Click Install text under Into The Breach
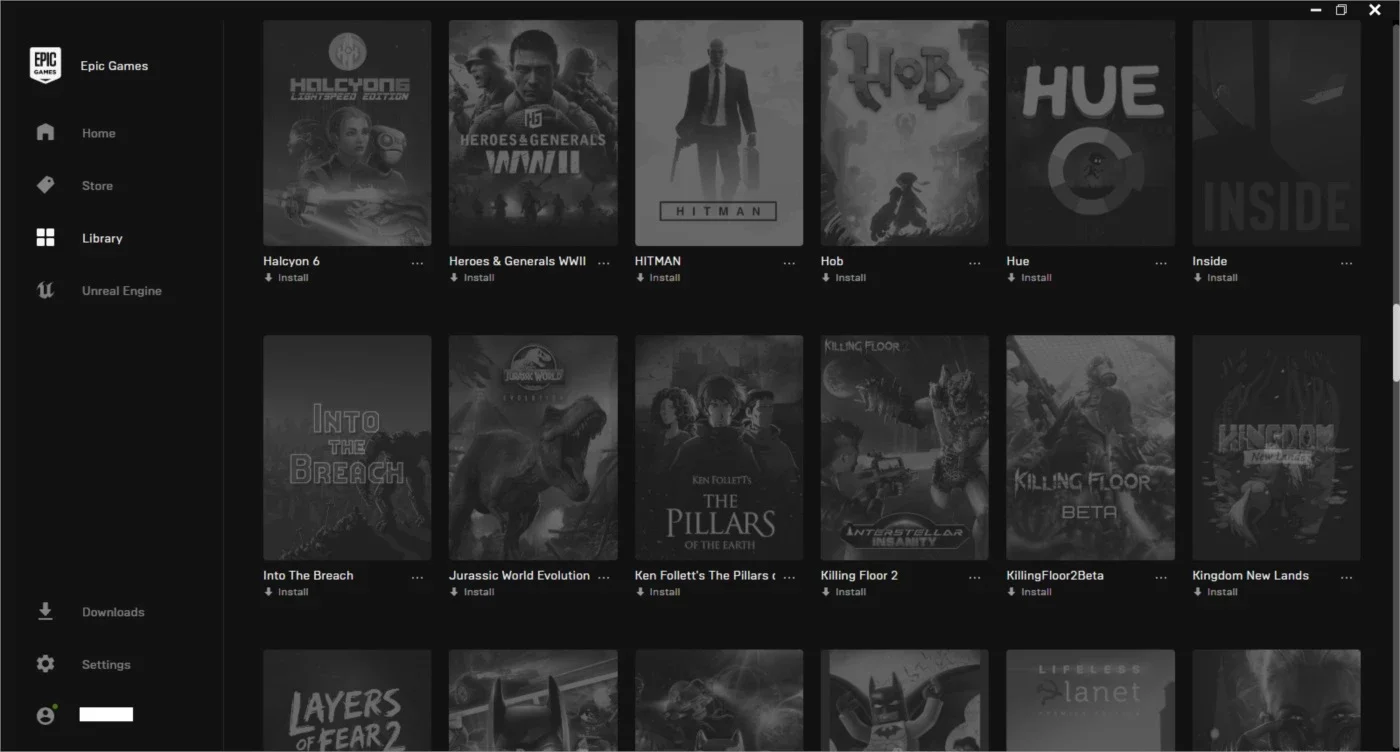 293,592
